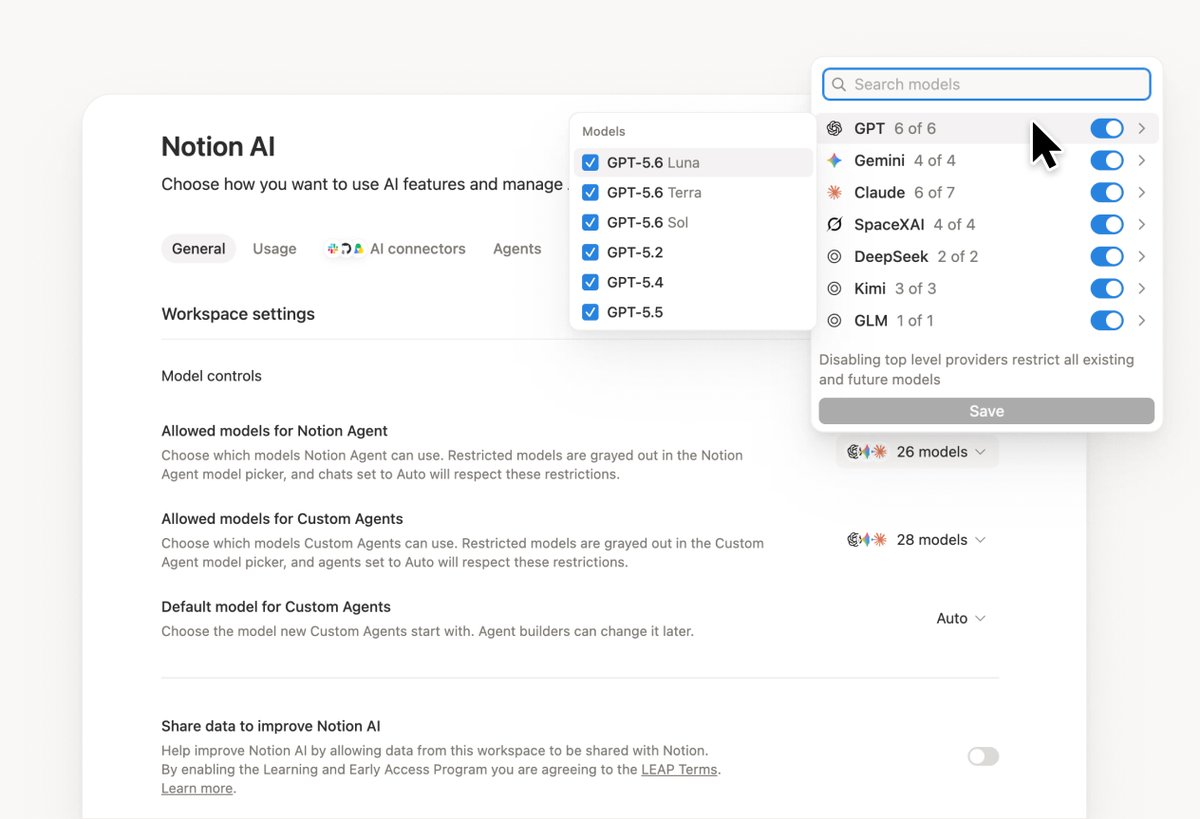Click the Kimi provider icon

click(x=834, y=288)
